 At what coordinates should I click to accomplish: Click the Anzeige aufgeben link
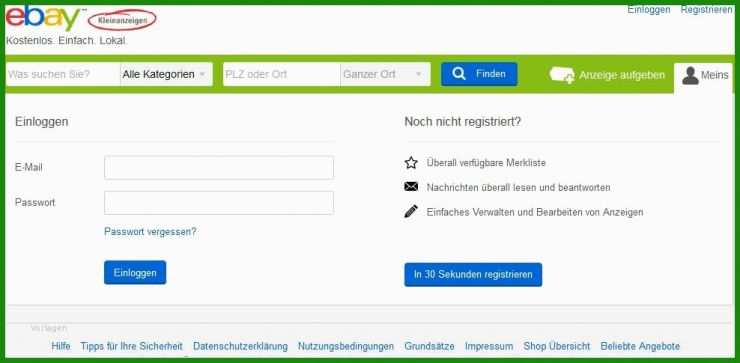click(607, 75)
